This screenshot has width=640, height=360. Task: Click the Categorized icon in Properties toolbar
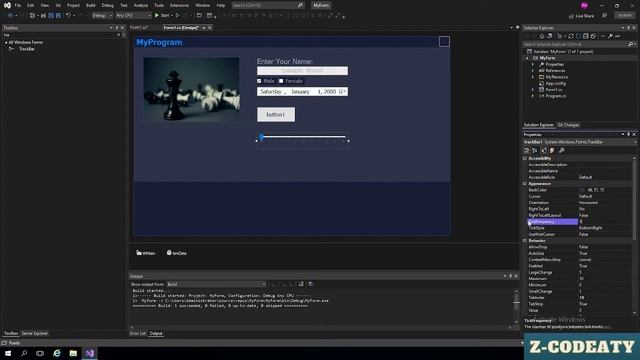coord(527,151)
